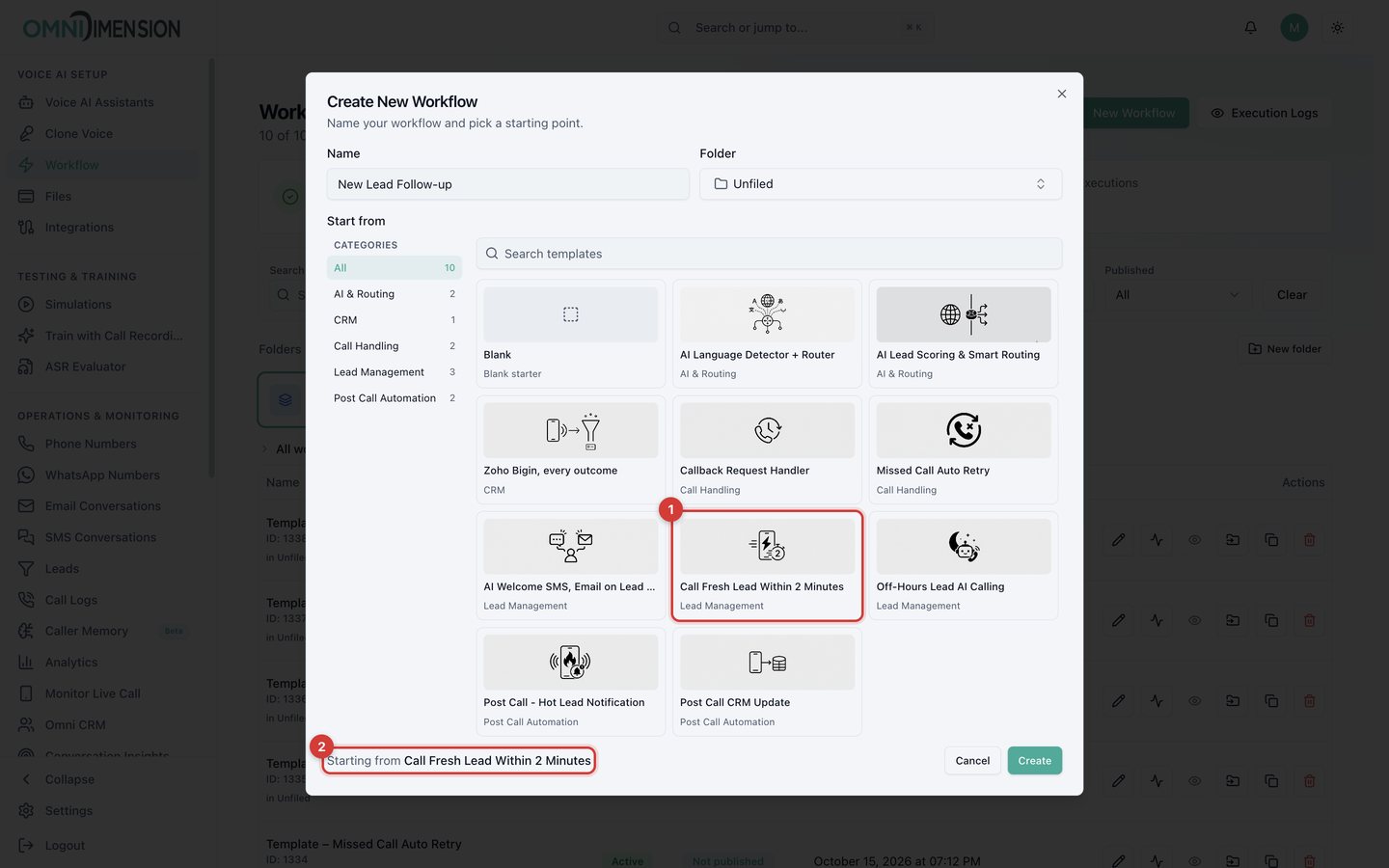Show Lead Management category templates

coord(395,372)
